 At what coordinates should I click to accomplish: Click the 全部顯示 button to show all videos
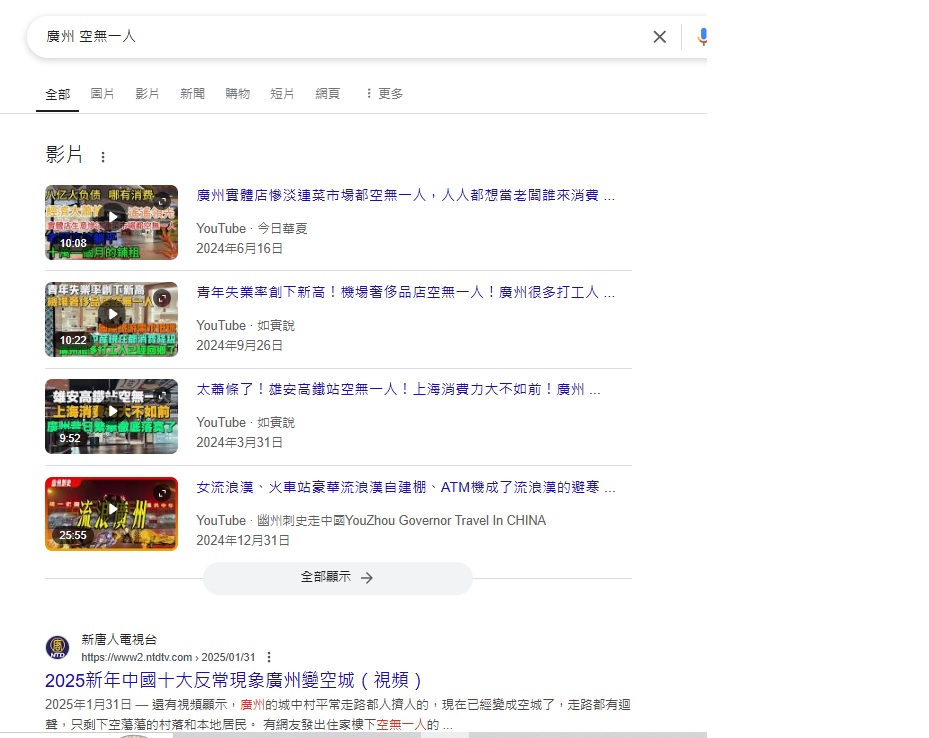point(338,577)
